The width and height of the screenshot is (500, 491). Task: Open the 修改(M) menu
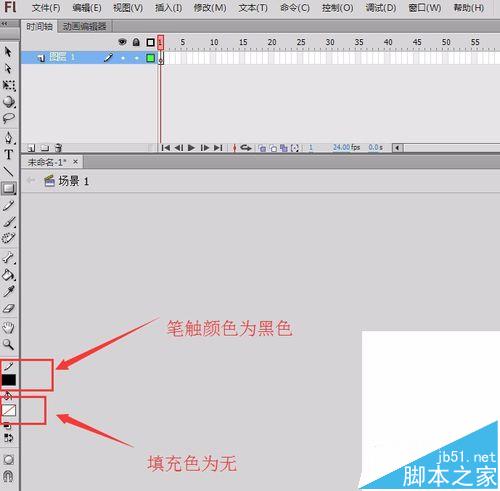[x=210, y=8]
